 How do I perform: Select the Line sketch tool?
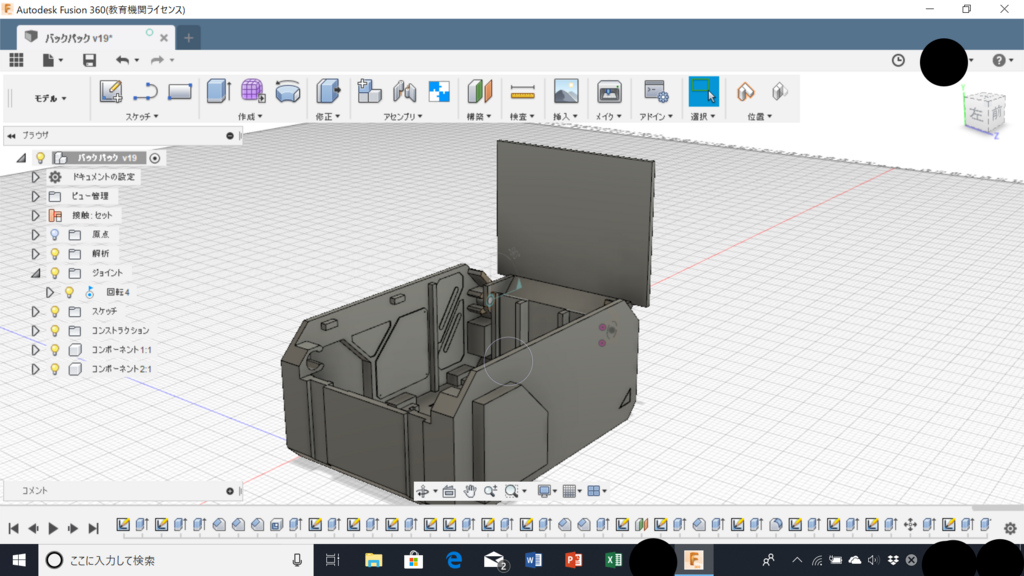coord(145,91)
